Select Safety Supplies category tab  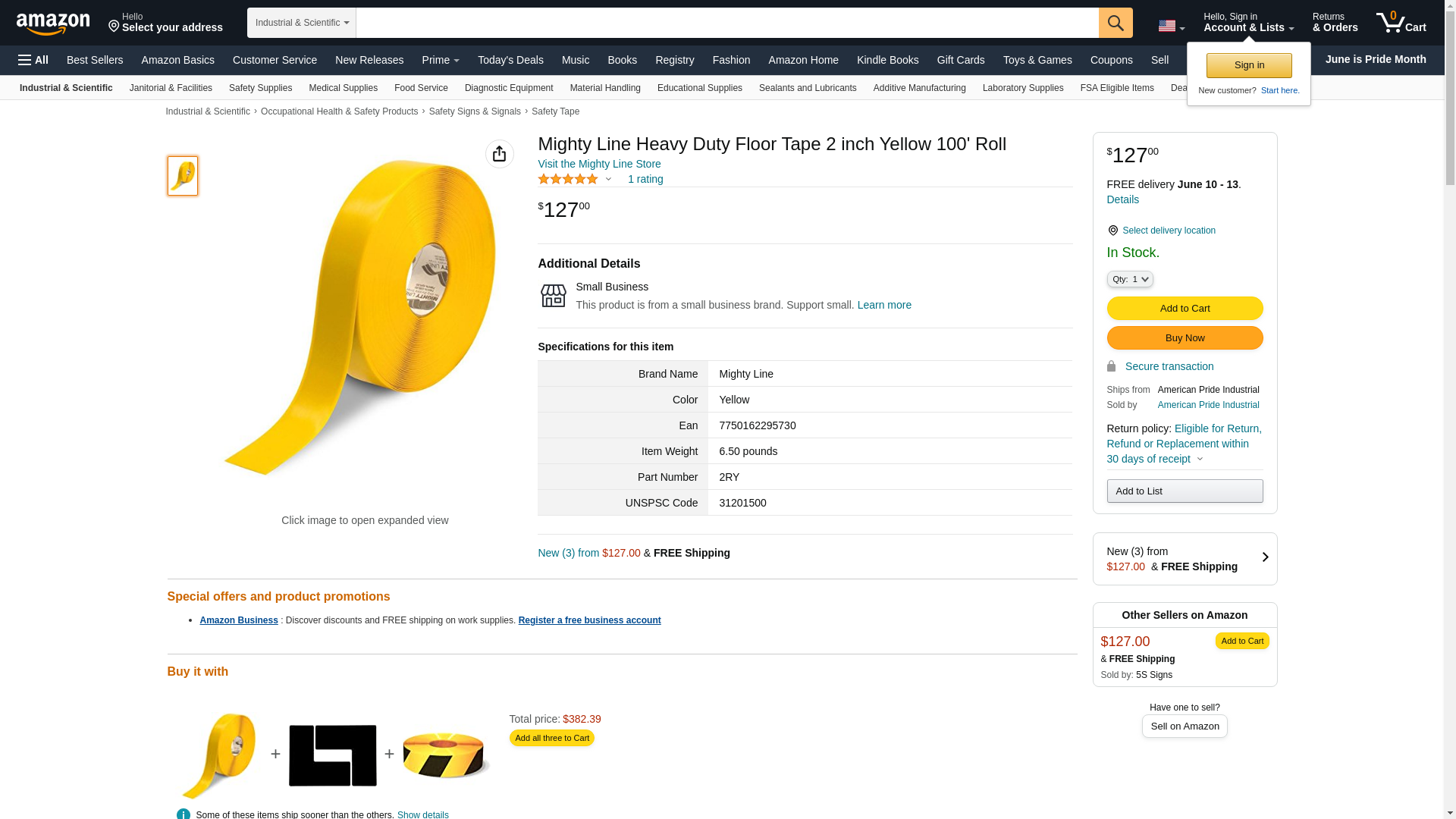pos(260,88)
